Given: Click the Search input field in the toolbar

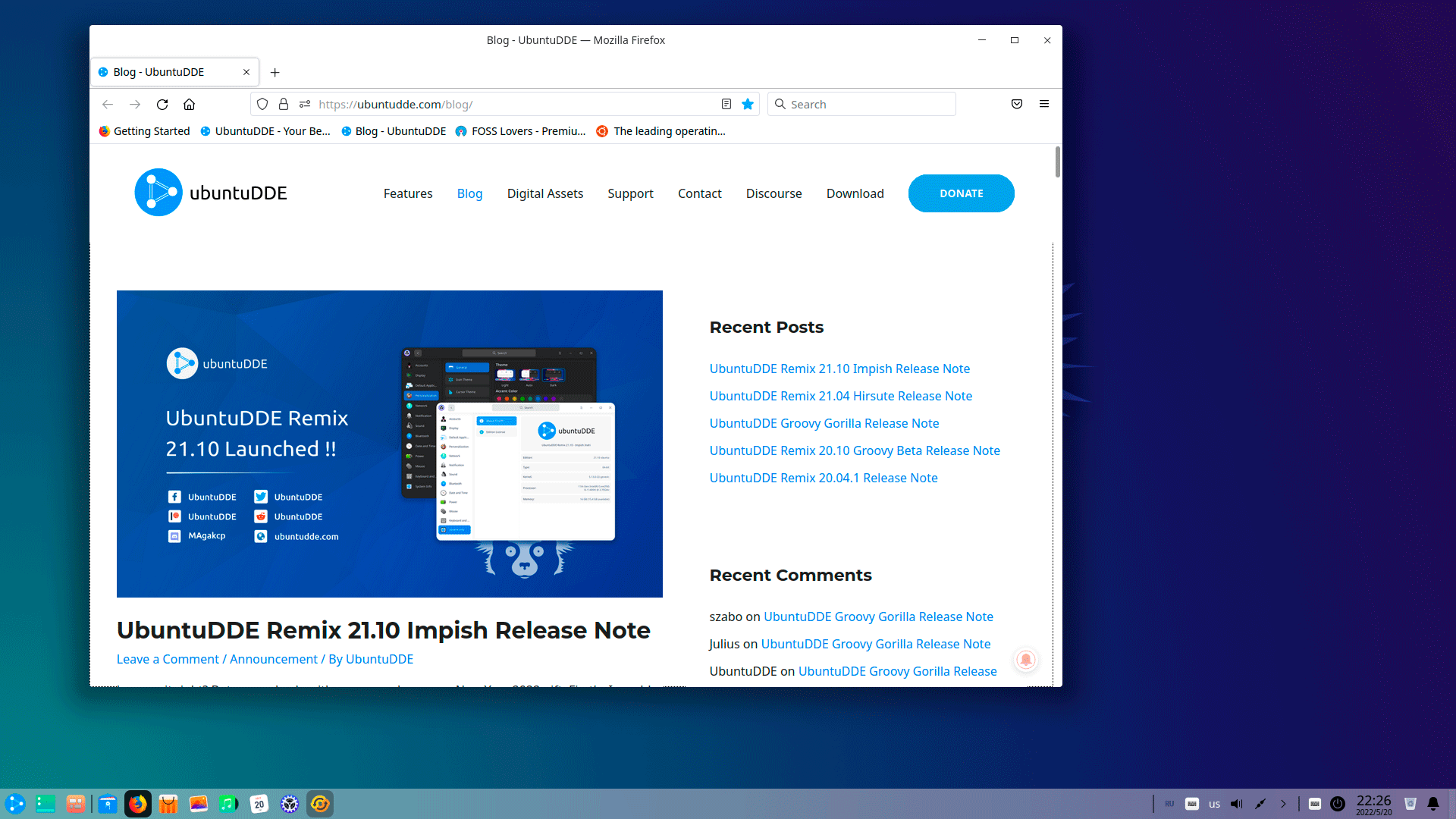Looking at the screenshot, I should tap(868, 105).
